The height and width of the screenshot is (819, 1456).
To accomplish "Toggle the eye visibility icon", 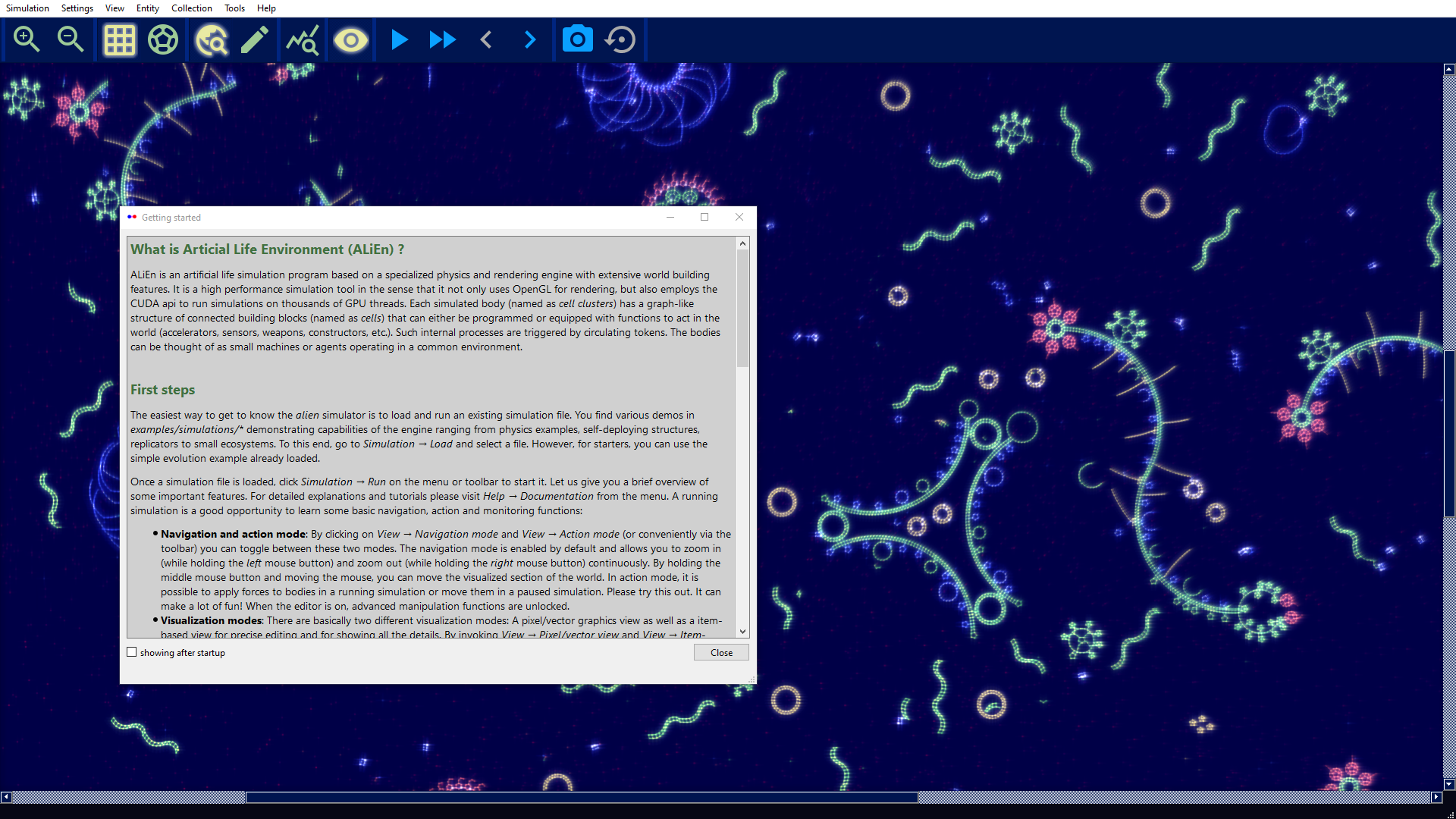I will (x=350, y=39).
